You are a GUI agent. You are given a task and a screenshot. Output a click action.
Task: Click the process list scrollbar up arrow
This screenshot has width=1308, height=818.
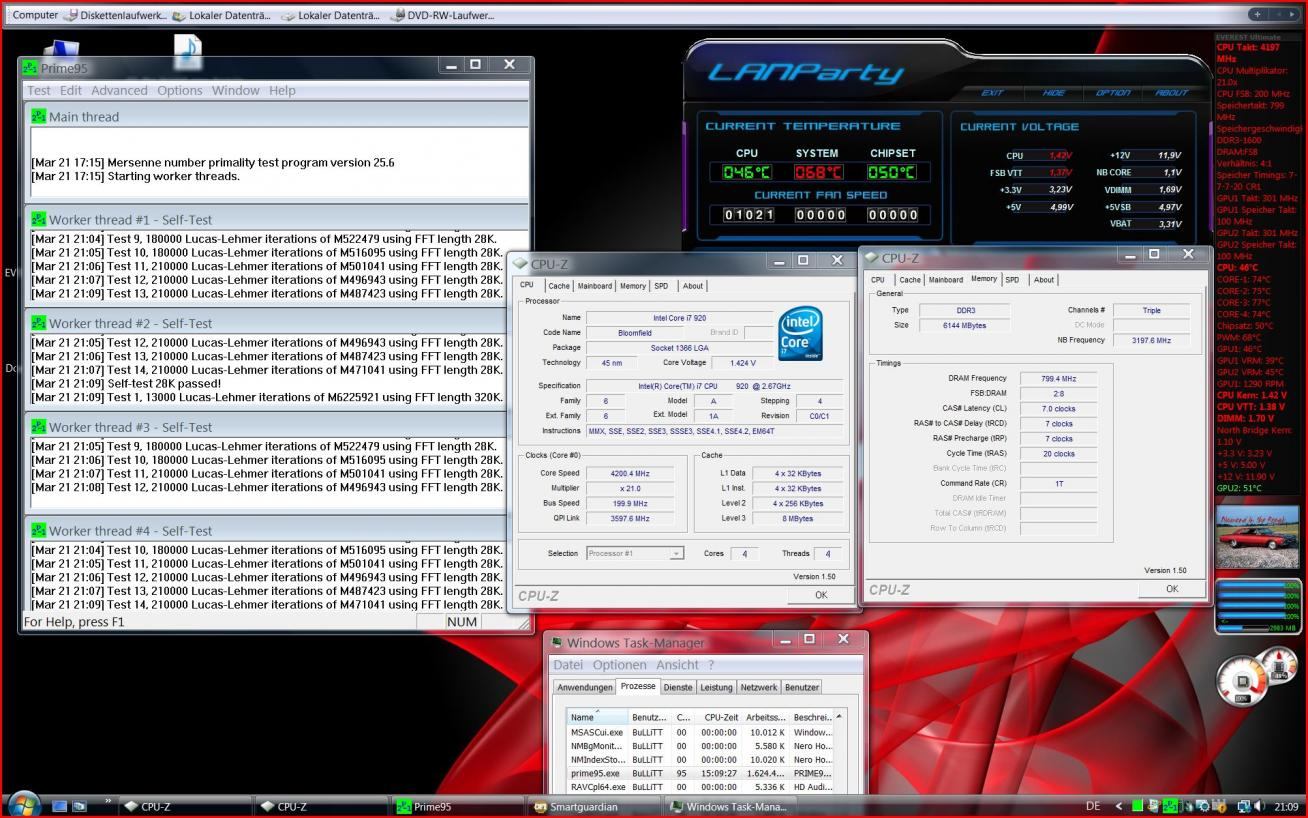[x=839, y=716]
